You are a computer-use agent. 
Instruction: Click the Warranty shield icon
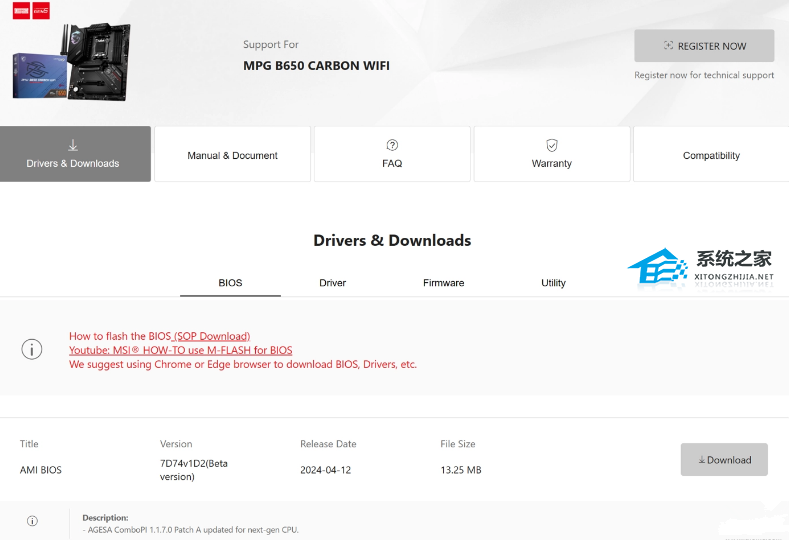tap(552, 145)
